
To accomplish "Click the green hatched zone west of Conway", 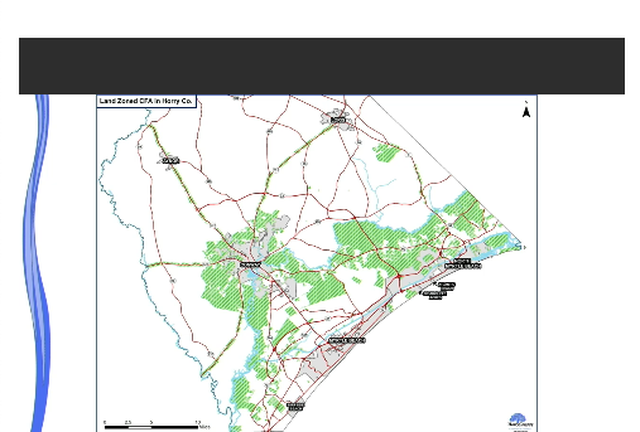I will tap(220, 285).
